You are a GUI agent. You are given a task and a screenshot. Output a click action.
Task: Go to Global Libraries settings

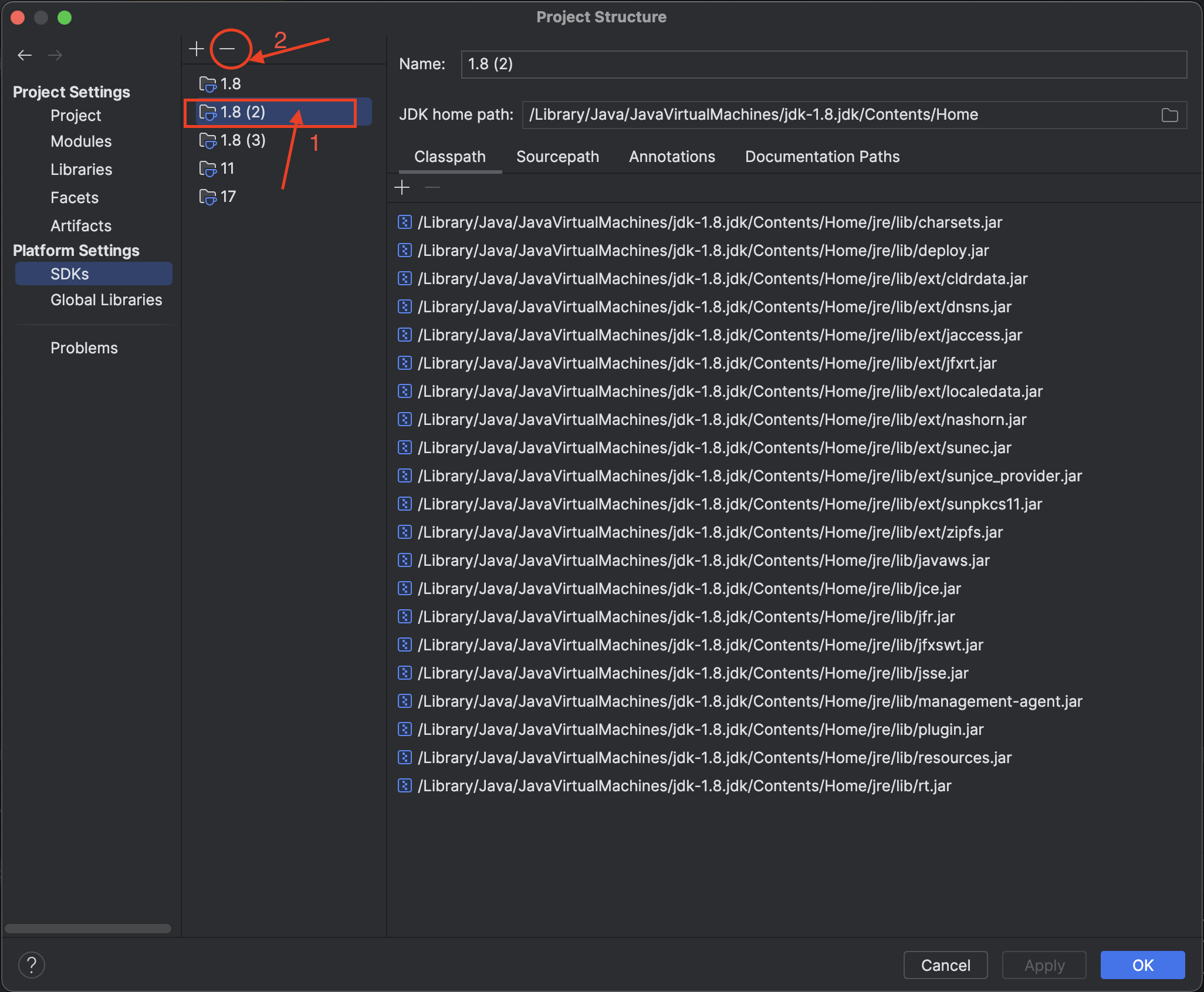pyautogui.click(x=106, y=300)
